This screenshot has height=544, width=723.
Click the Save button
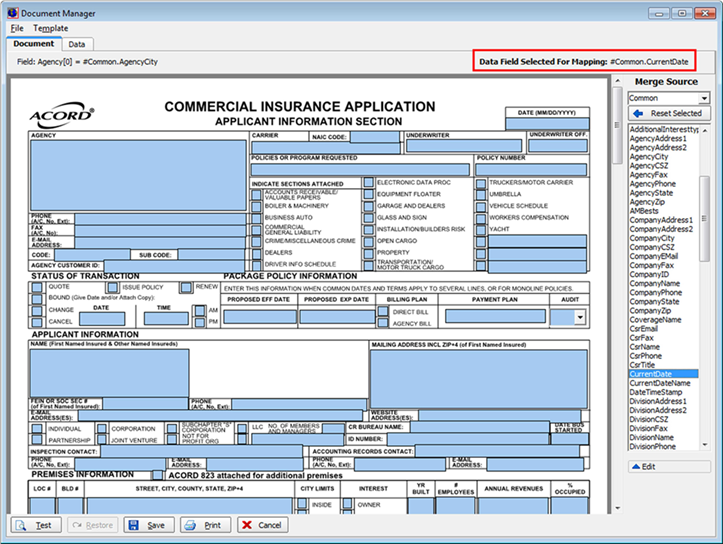pos(147,525)
